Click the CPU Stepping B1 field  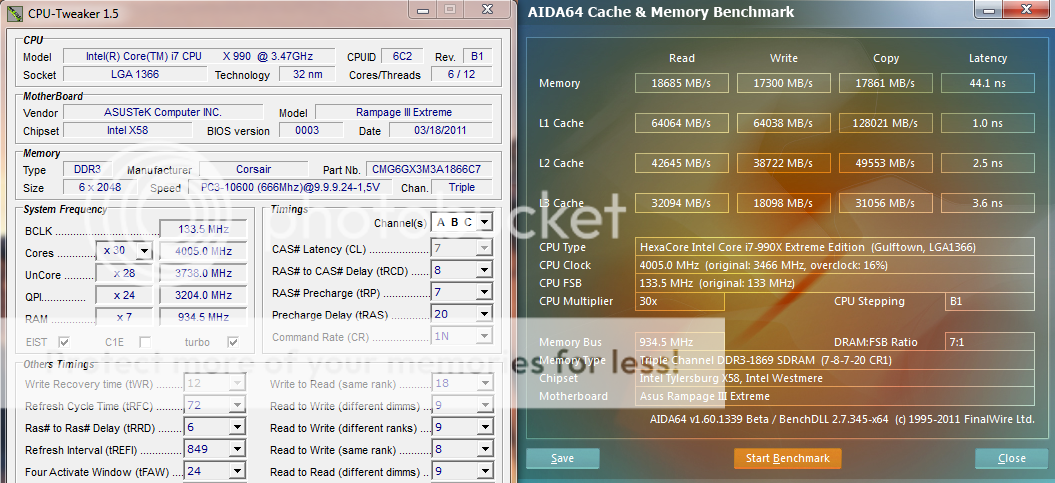pos(990,301)
